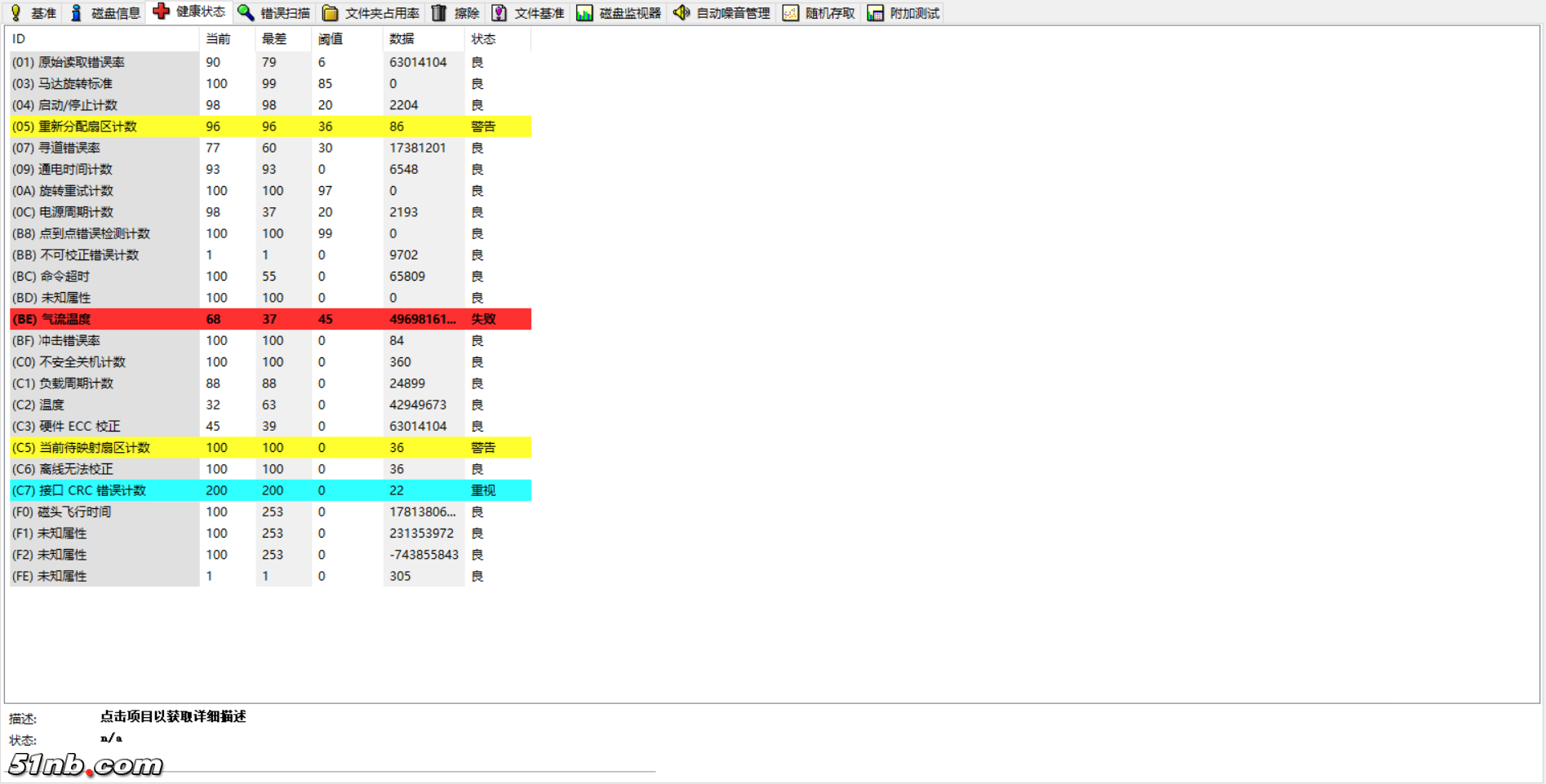Click the 51nb.com watermark link
This screenshot has width=1546, height=784.
84,764
